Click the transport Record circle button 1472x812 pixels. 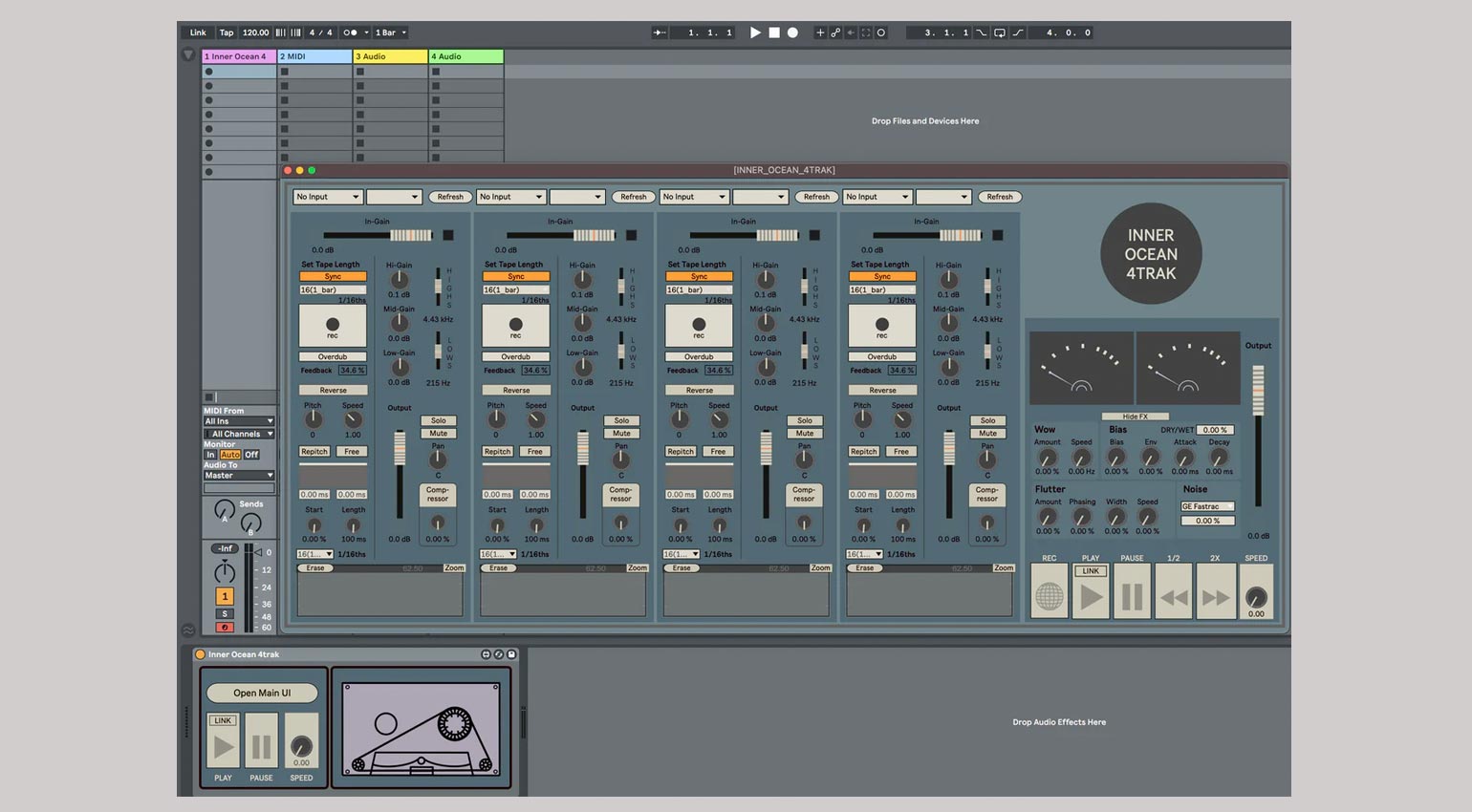coord(792,32)
